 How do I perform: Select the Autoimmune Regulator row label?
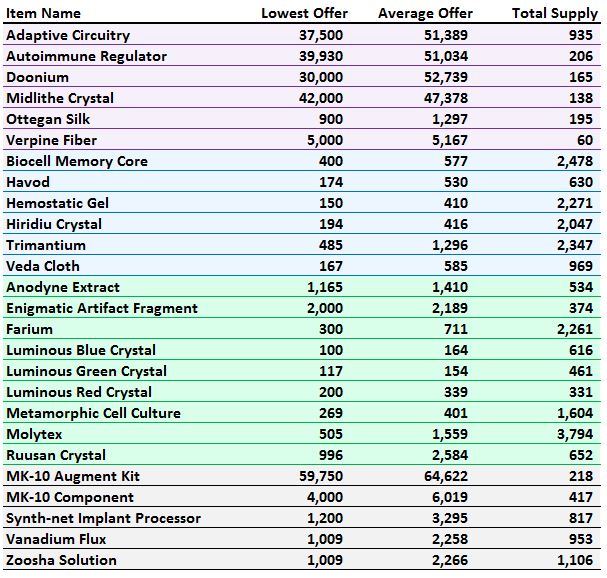pos(87,56)
